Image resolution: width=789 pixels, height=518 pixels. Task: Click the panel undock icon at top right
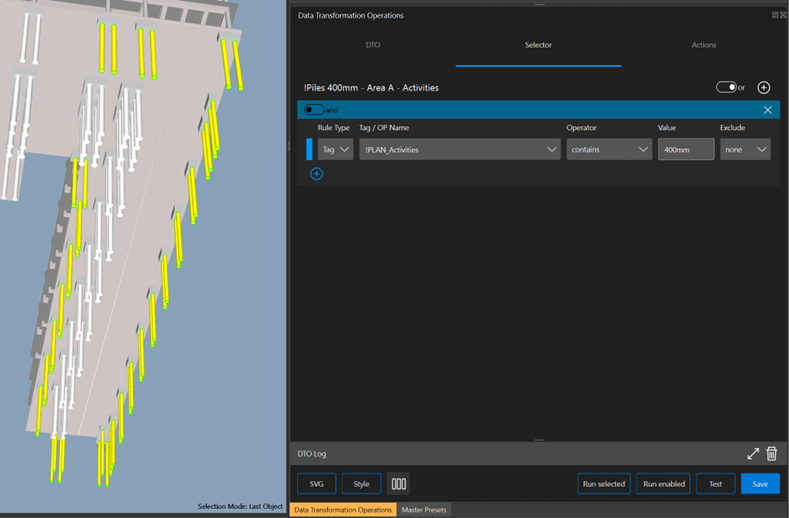point(775,15)
